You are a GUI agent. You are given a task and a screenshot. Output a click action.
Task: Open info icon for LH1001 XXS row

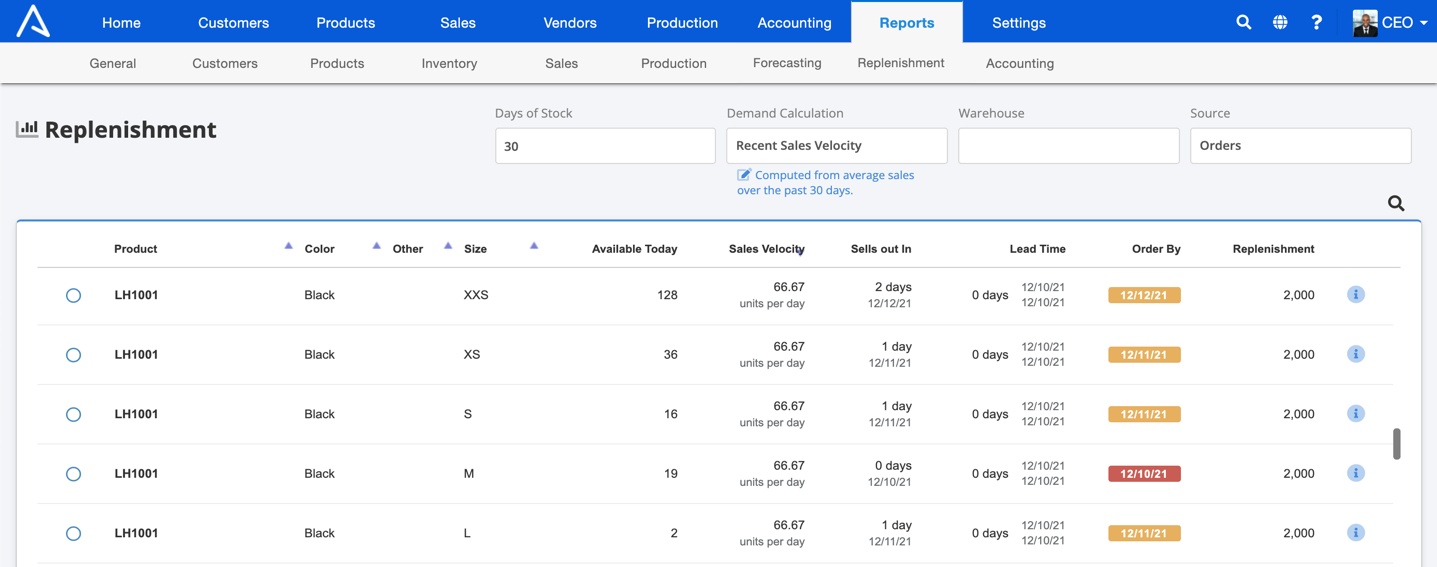coord(1356,294)
